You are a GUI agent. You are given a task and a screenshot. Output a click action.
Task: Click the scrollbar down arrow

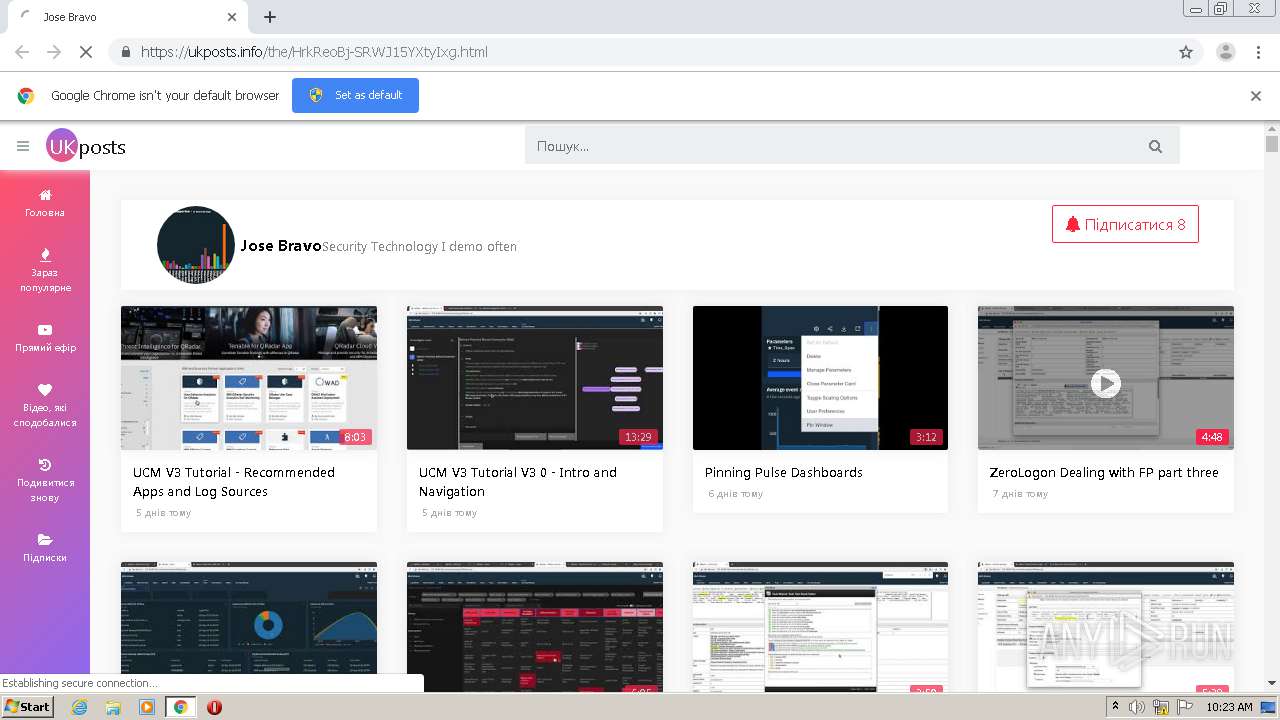(1272, 683)
